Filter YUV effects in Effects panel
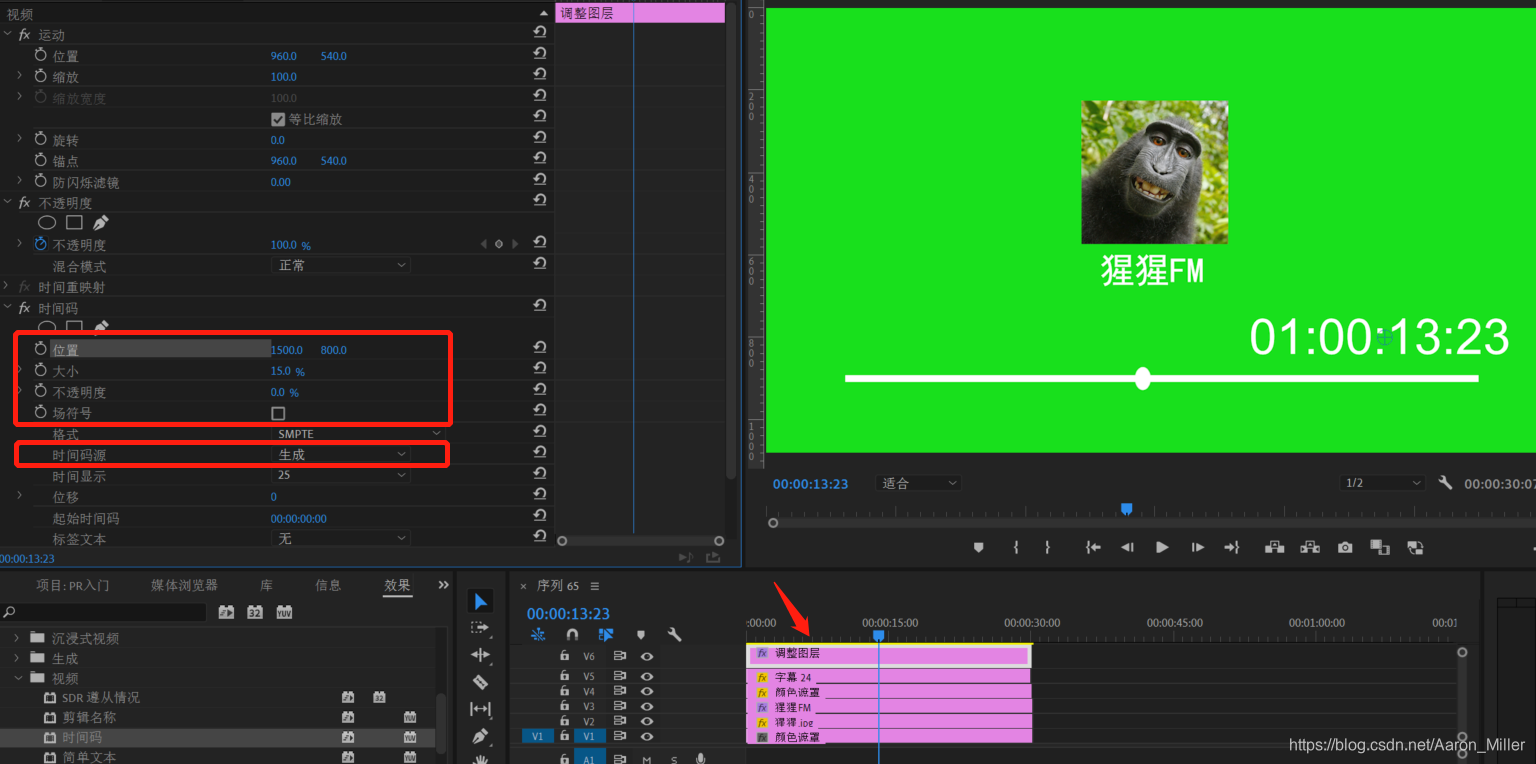This screenshot has height=764, width=1536. coord(284,612)
